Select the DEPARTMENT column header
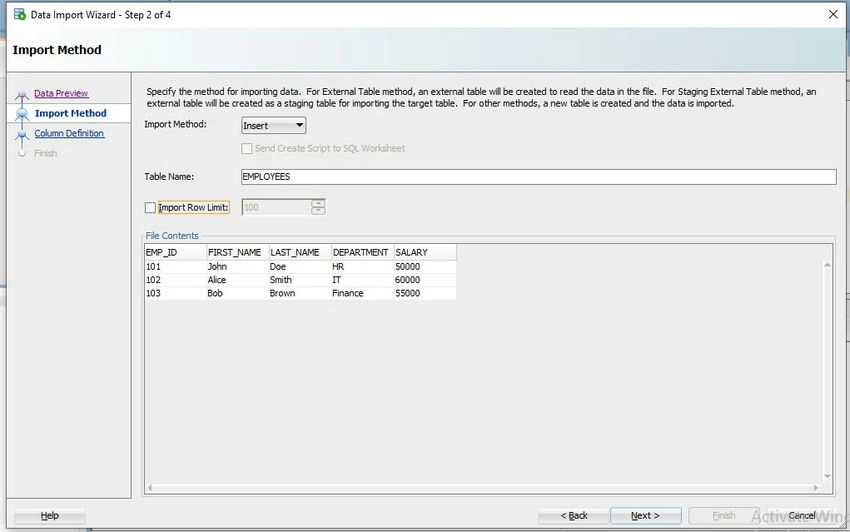The image size is (850, 532). click(363, 253)
